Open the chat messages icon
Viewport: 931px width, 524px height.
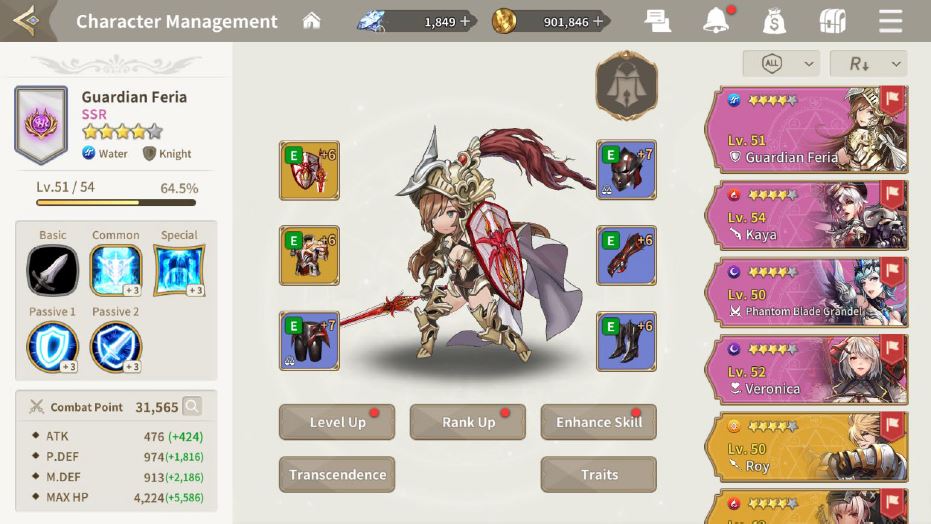(x=657, y=21)
